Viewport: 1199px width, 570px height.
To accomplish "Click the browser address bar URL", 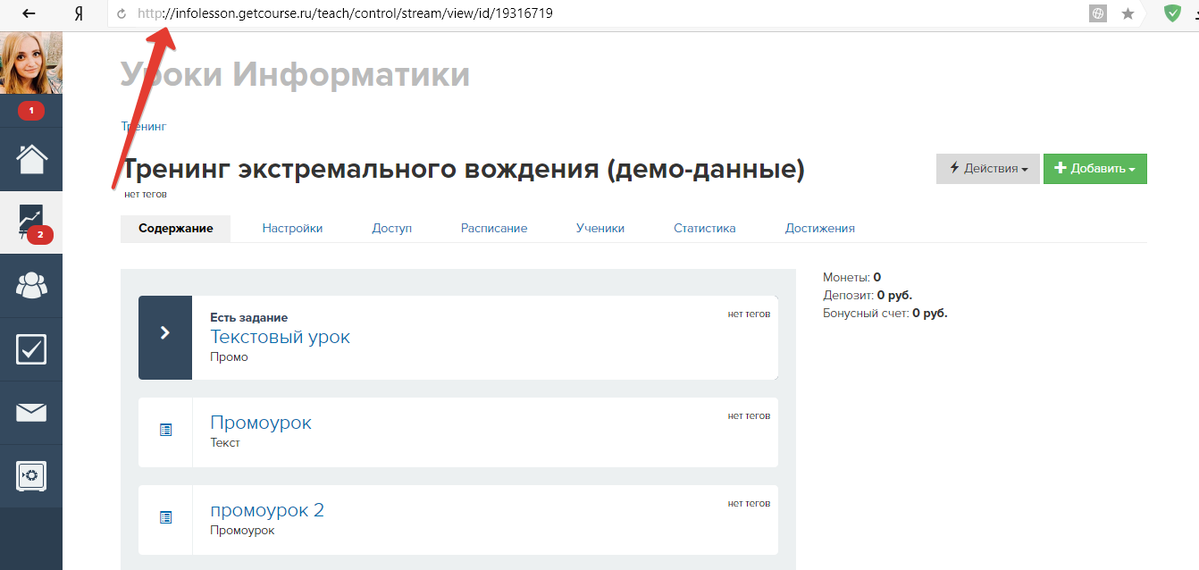I will click(345, 14).
